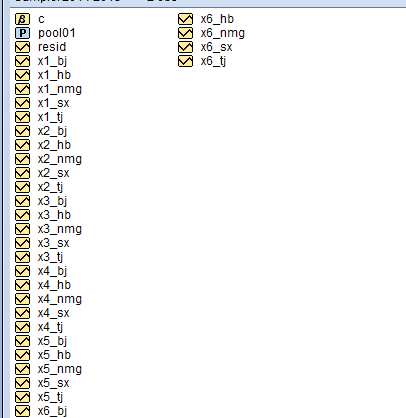Click the x3_sx series name
The image size is (406, 418).
54,243
